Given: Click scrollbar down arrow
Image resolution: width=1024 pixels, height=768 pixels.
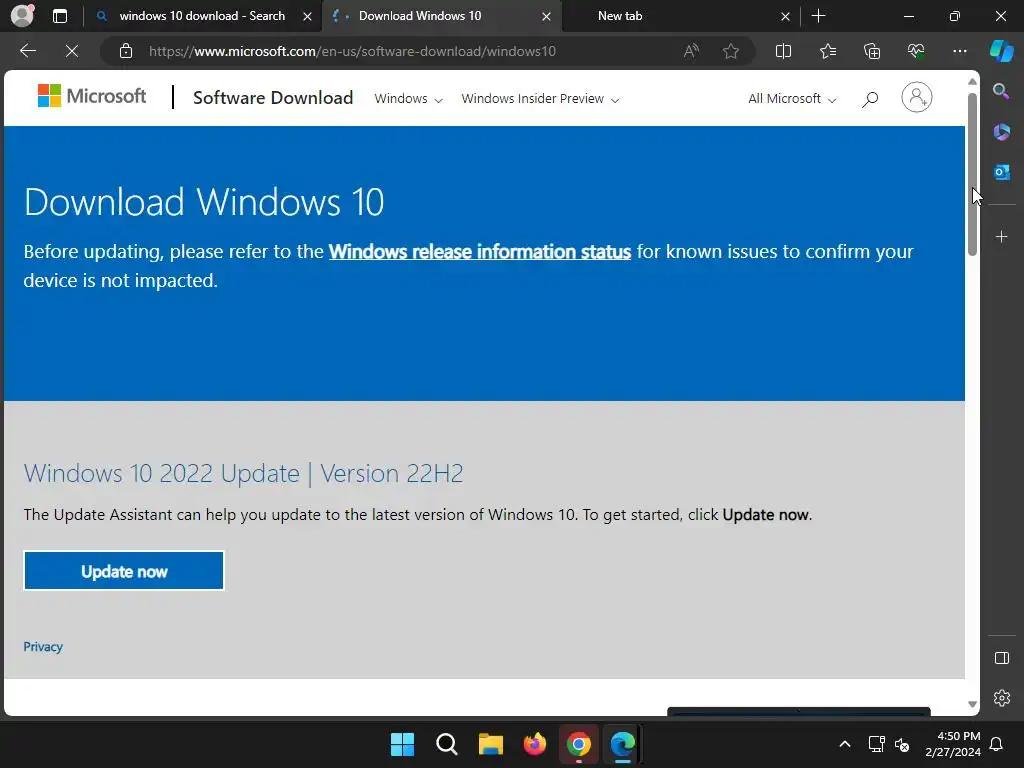Looking at the screenshot, I should click(972, 704).
